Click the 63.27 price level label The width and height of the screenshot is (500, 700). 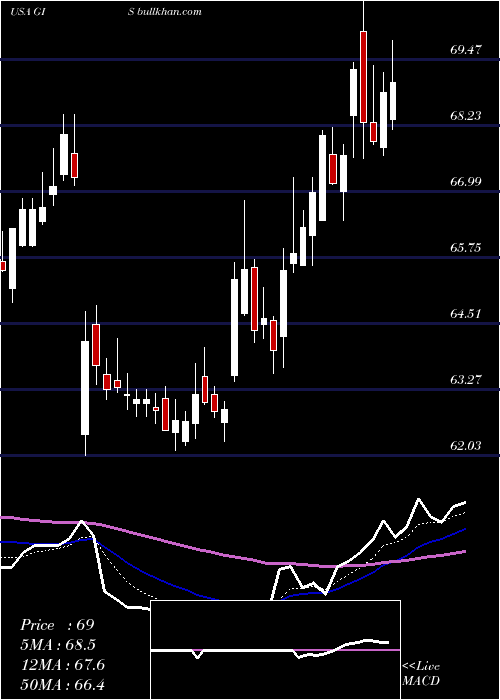point(466,380)
